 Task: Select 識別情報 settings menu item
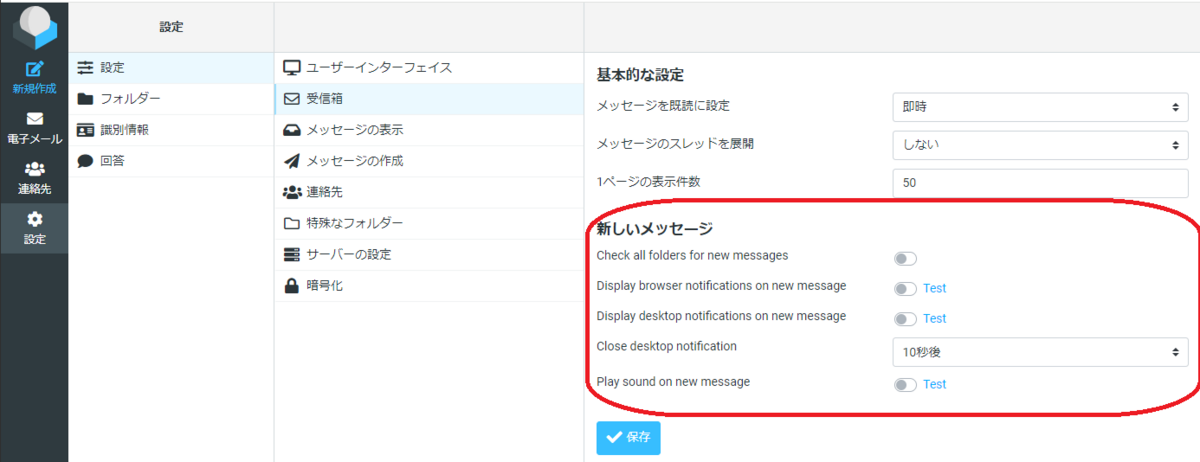tap(171, 130)
